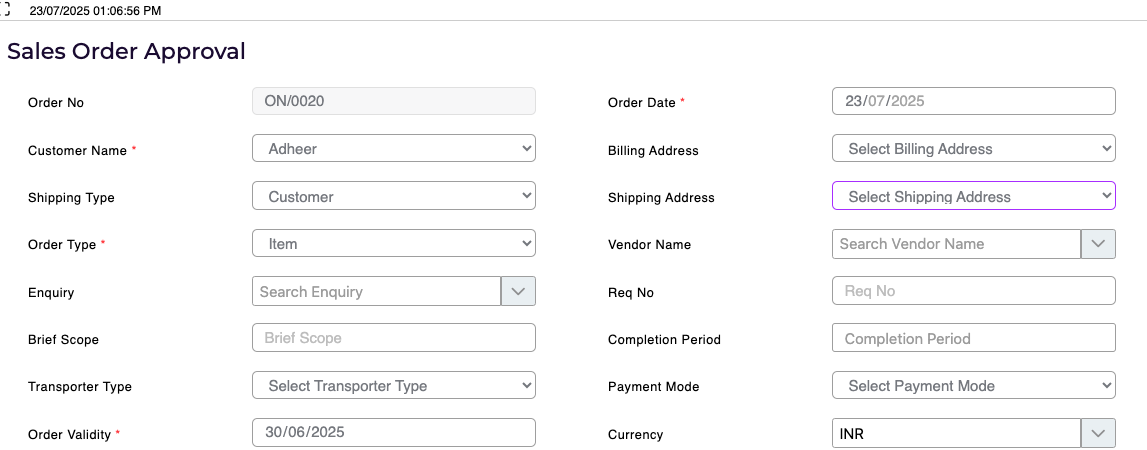1147x450 pixels.
Task: Expand the Select Shipping Address dropdown
Action: point(973,197)
